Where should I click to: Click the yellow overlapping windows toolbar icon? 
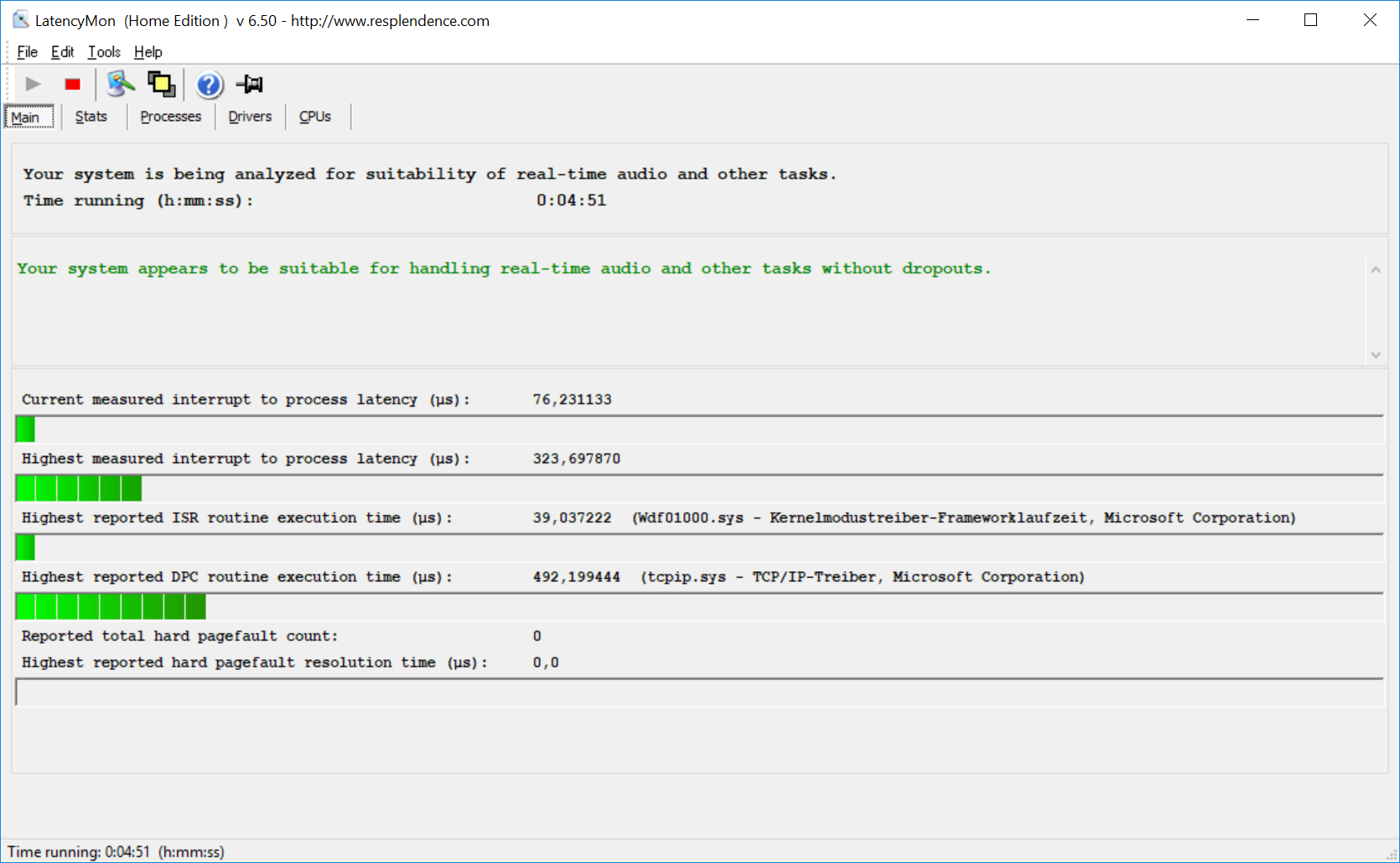[x=161, y=84]
